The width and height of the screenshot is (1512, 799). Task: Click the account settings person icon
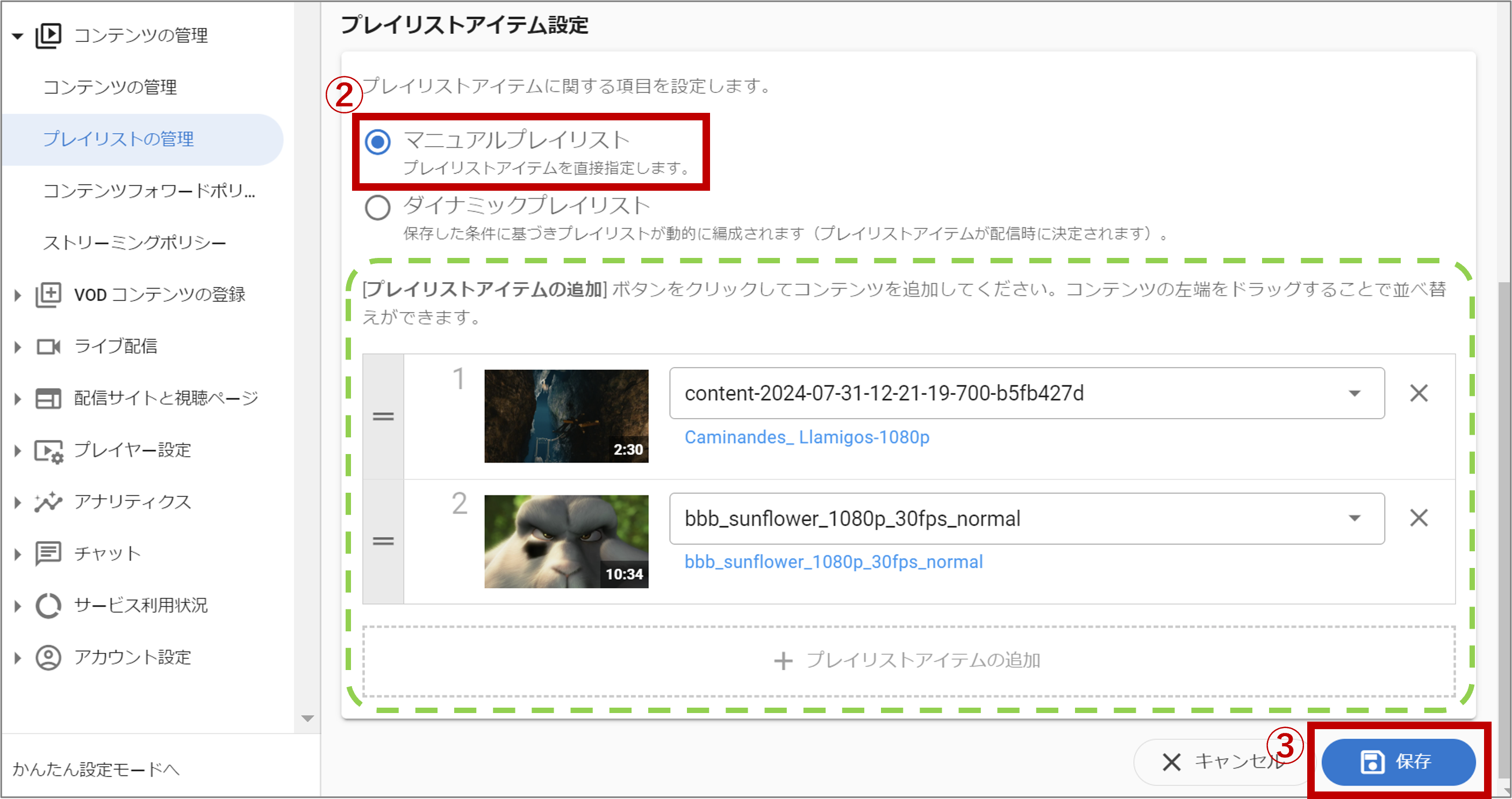coord(48,658)
